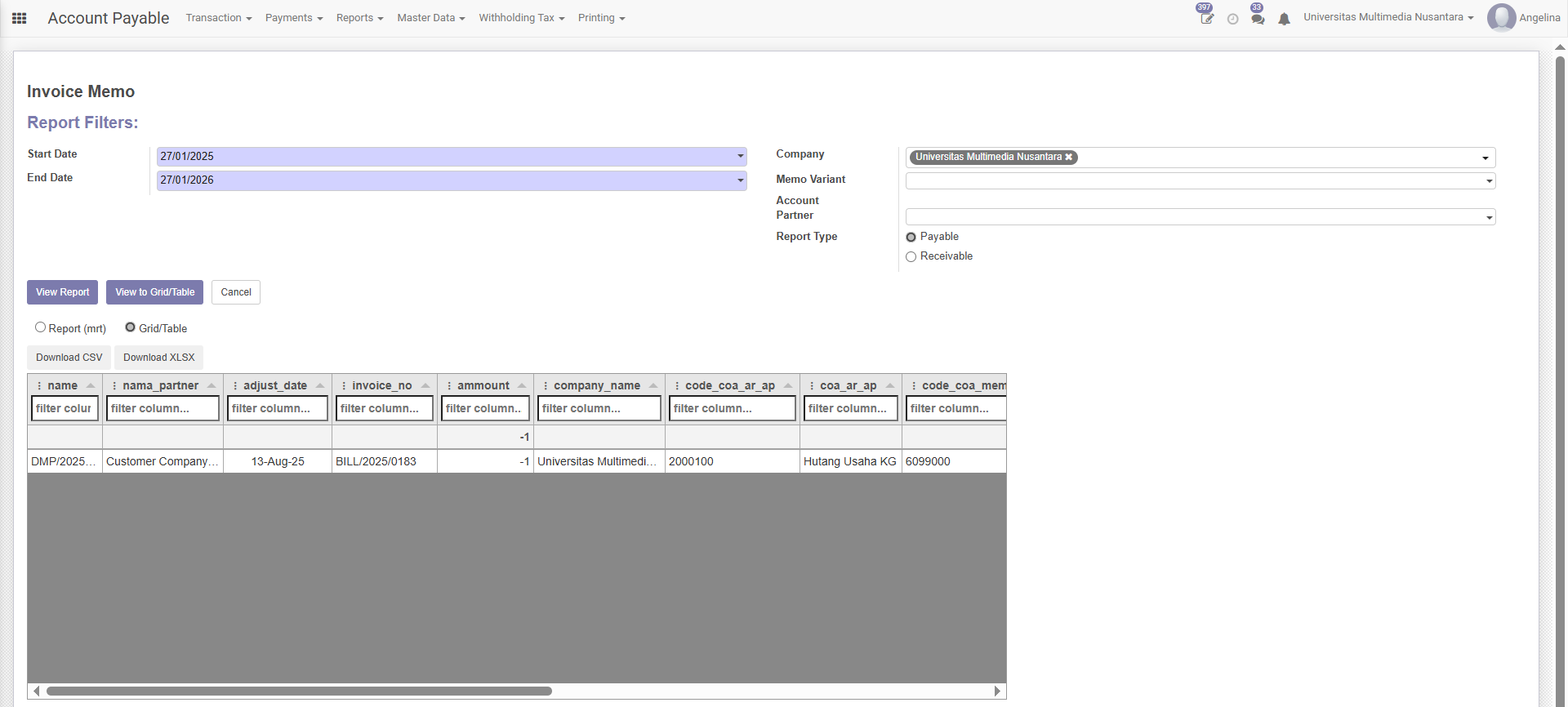Open the apps grid menu icon

tap(20, 18)
